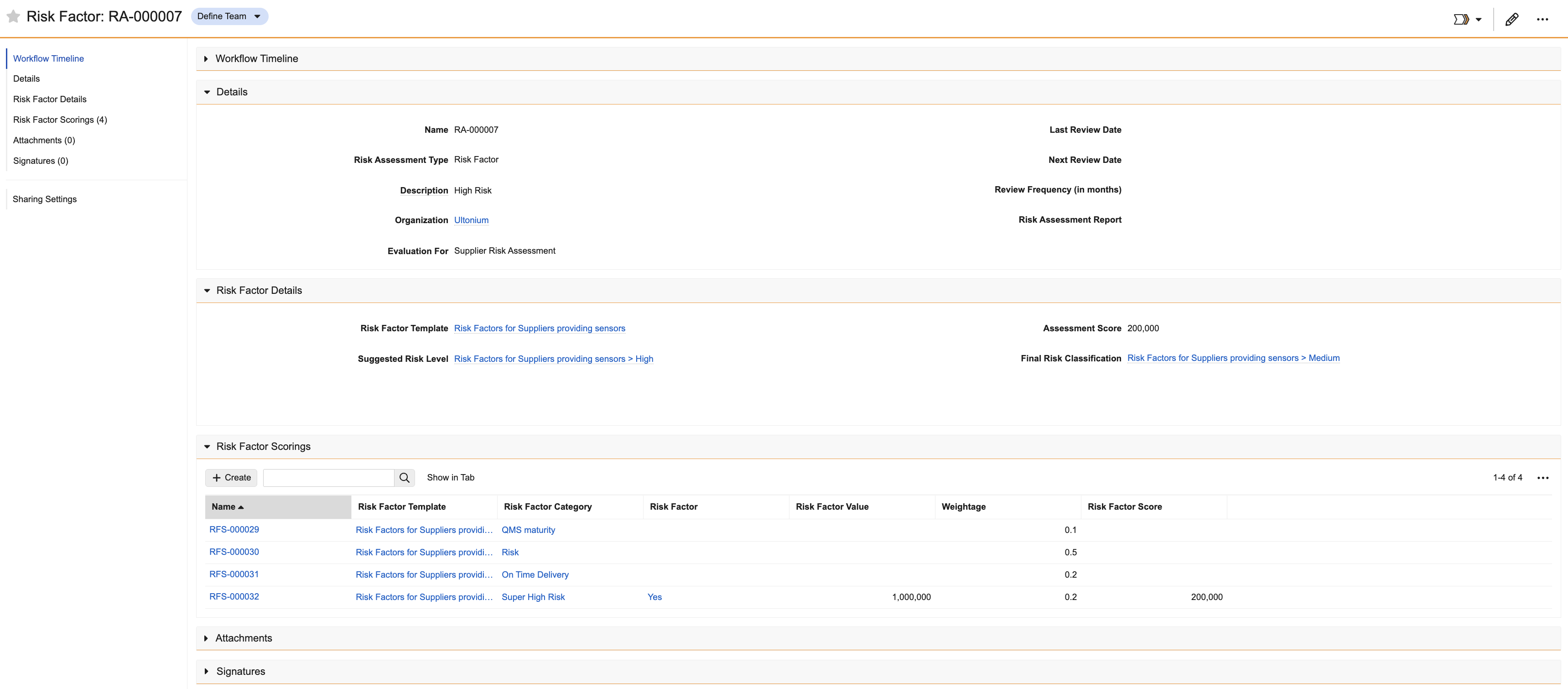Click the scorings search input field
1568x689 pixels.
point(328,478)
